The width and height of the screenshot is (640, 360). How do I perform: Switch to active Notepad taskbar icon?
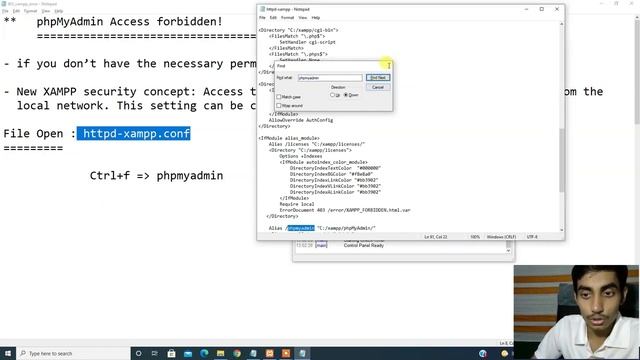(x=302, y=353)
